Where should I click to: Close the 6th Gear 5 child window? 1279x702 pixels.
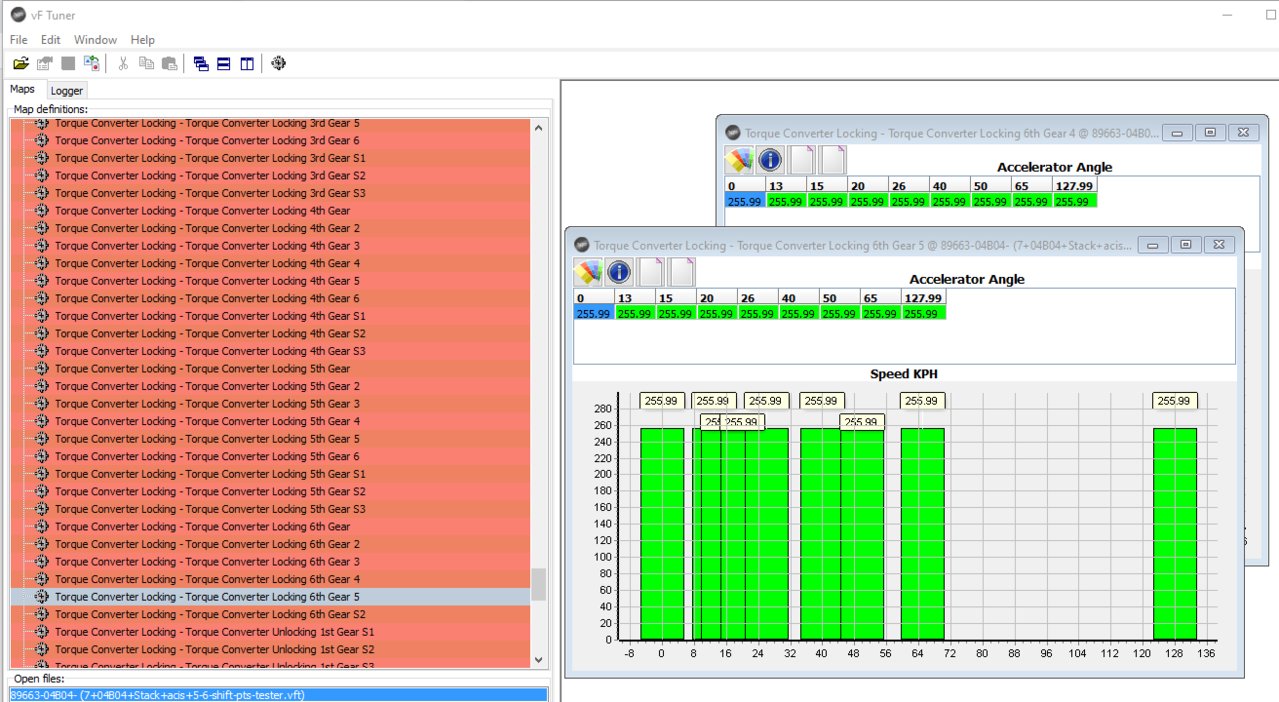point(1220,245)
